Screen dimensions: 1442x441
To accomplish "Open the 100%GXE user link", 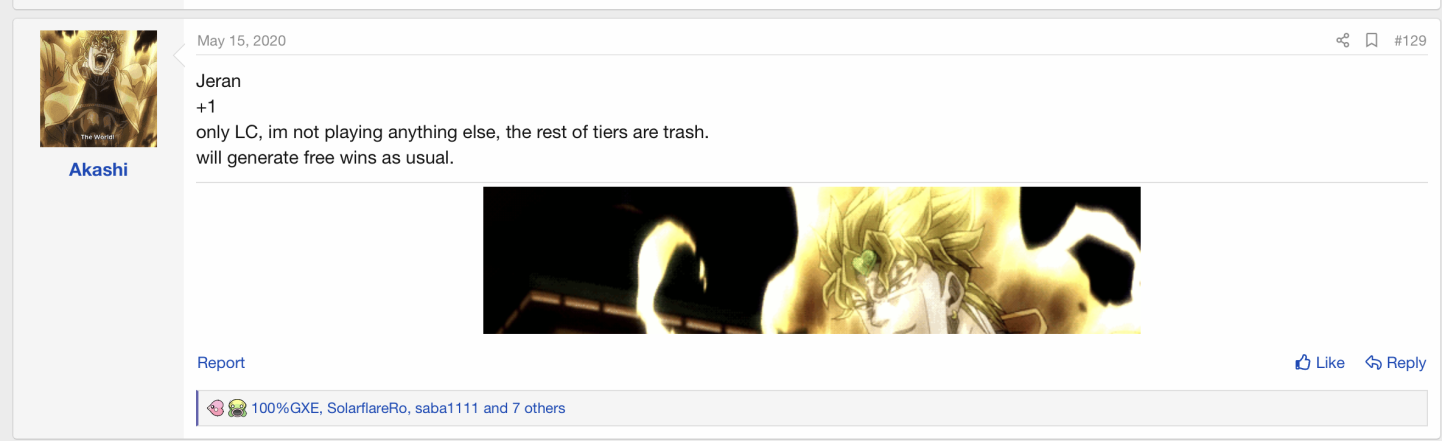I will 285,408.
